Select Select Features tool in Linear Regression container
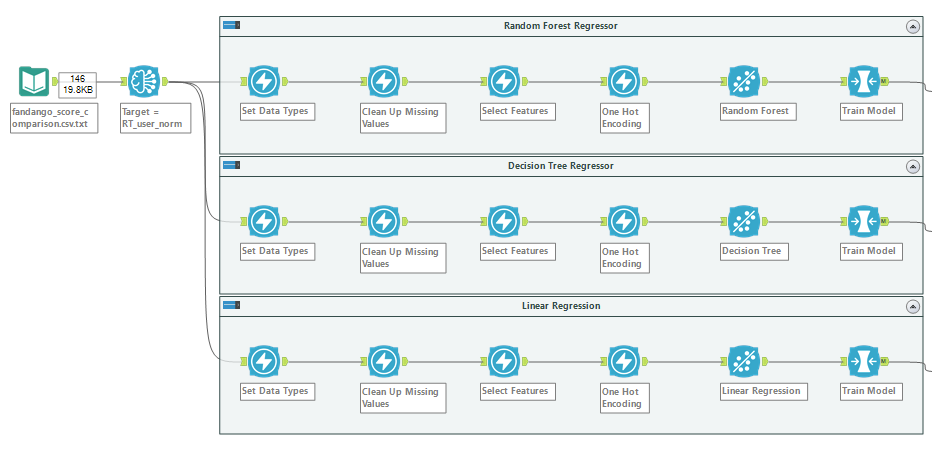The image size is (932, 457). 503,362
